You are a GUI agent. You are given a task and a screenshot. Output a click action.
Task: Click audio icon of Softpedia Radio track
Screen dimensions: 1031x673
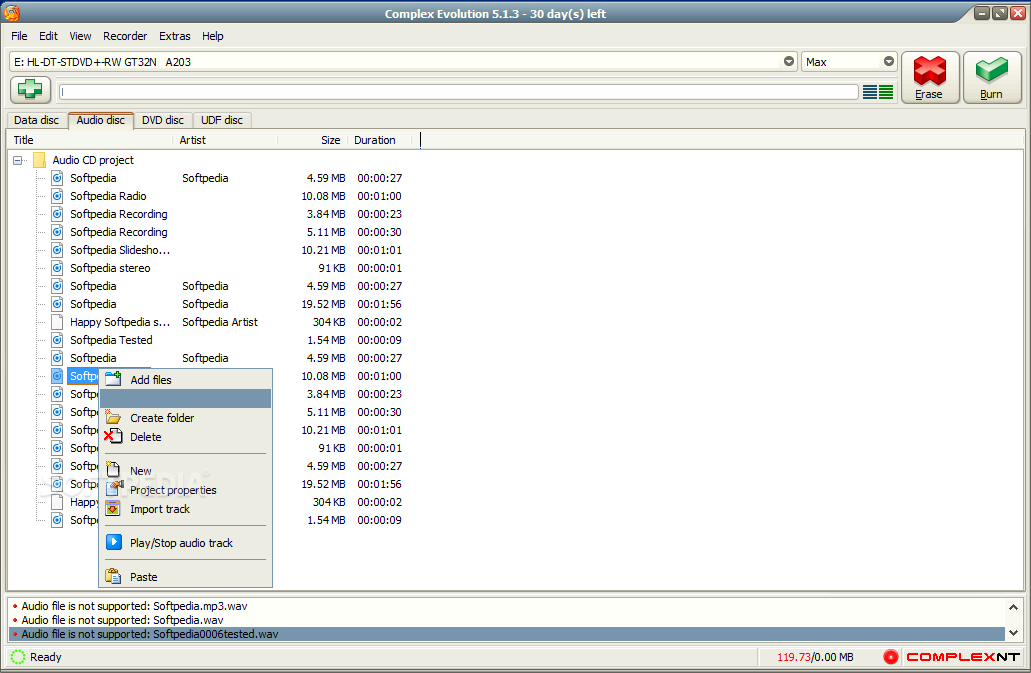point(58,196)
